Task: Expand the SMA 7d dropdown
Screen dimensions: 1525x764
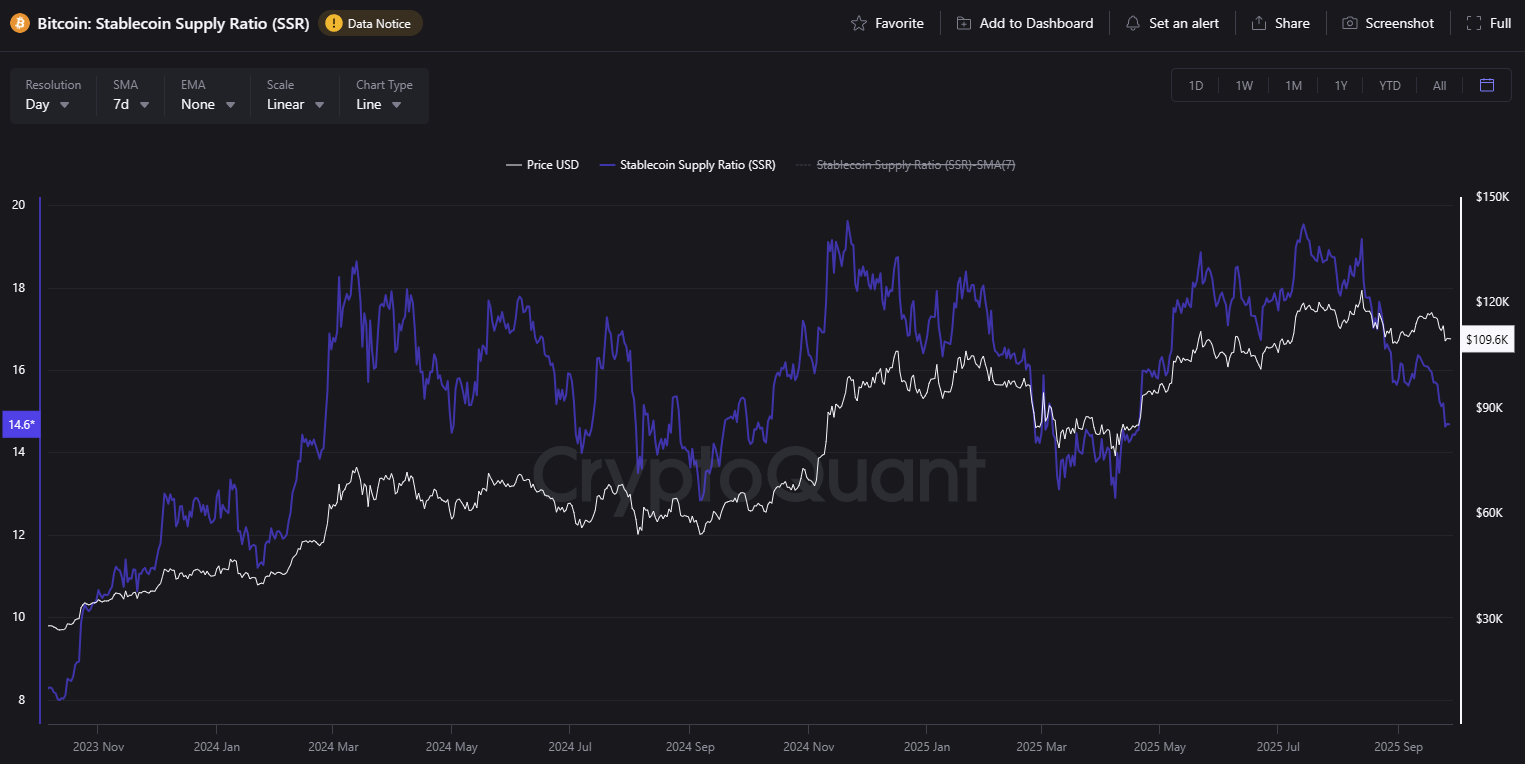Action: coord(131,96)
